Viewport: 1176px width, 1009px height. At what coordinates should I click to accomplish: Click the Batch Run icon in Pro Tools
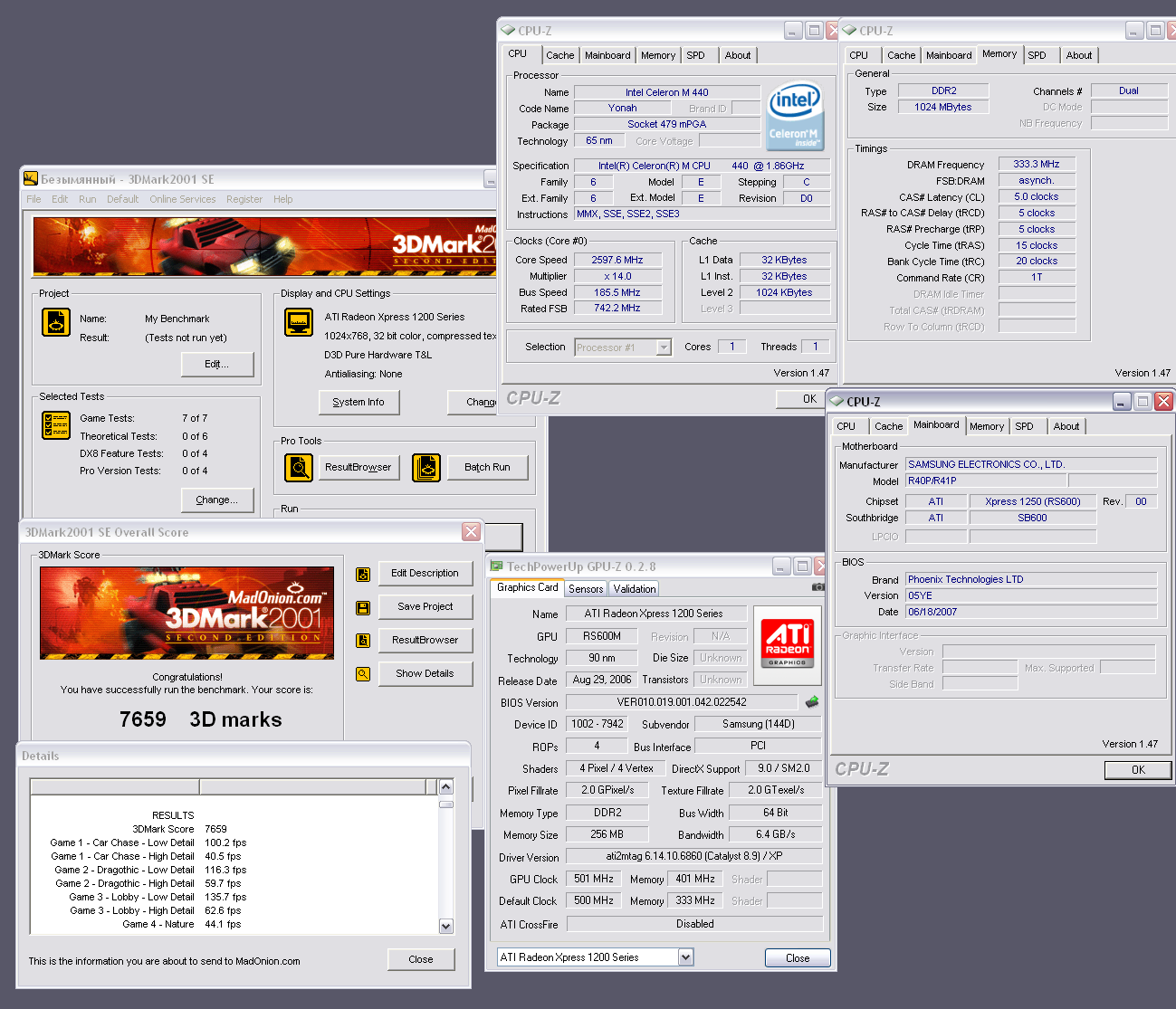(x=426, y=467)
